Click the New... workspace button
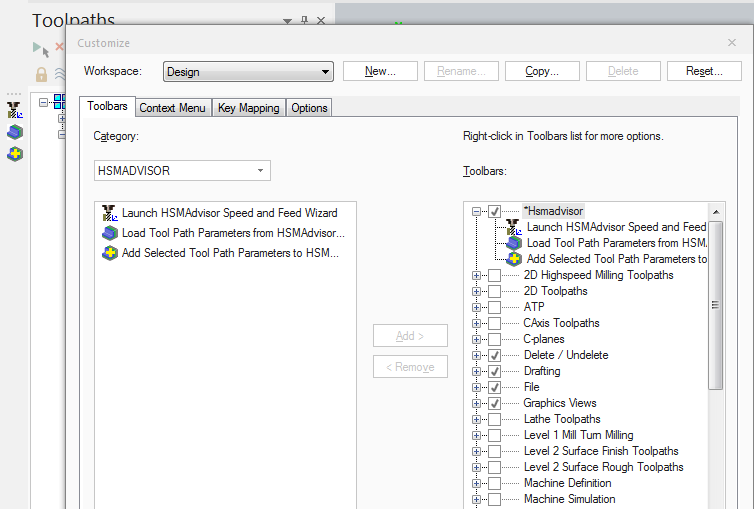This screenshot has width=754, height=509. (380, 71)
